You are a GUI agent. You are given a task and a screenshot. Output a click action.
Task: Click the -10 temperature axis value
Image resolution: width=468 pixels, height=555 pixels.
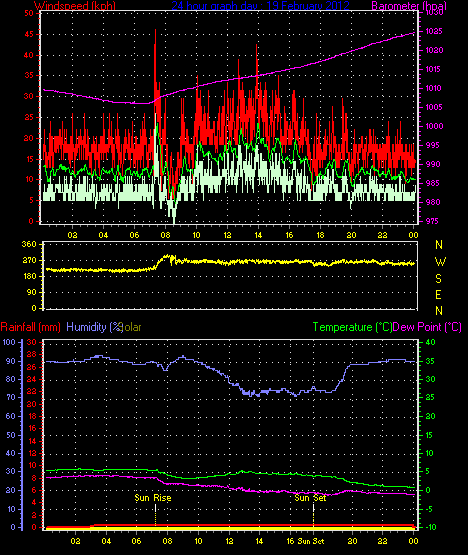430,527
